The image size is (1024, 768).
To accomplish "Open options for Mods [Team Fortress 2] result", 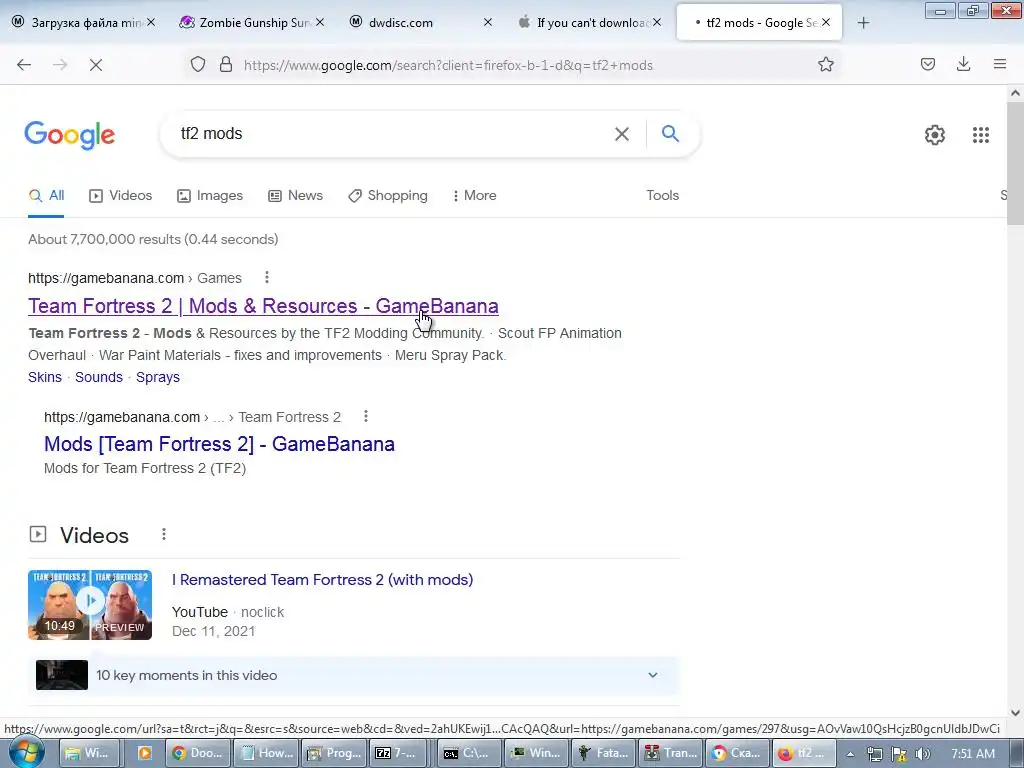I will [366, 416].
